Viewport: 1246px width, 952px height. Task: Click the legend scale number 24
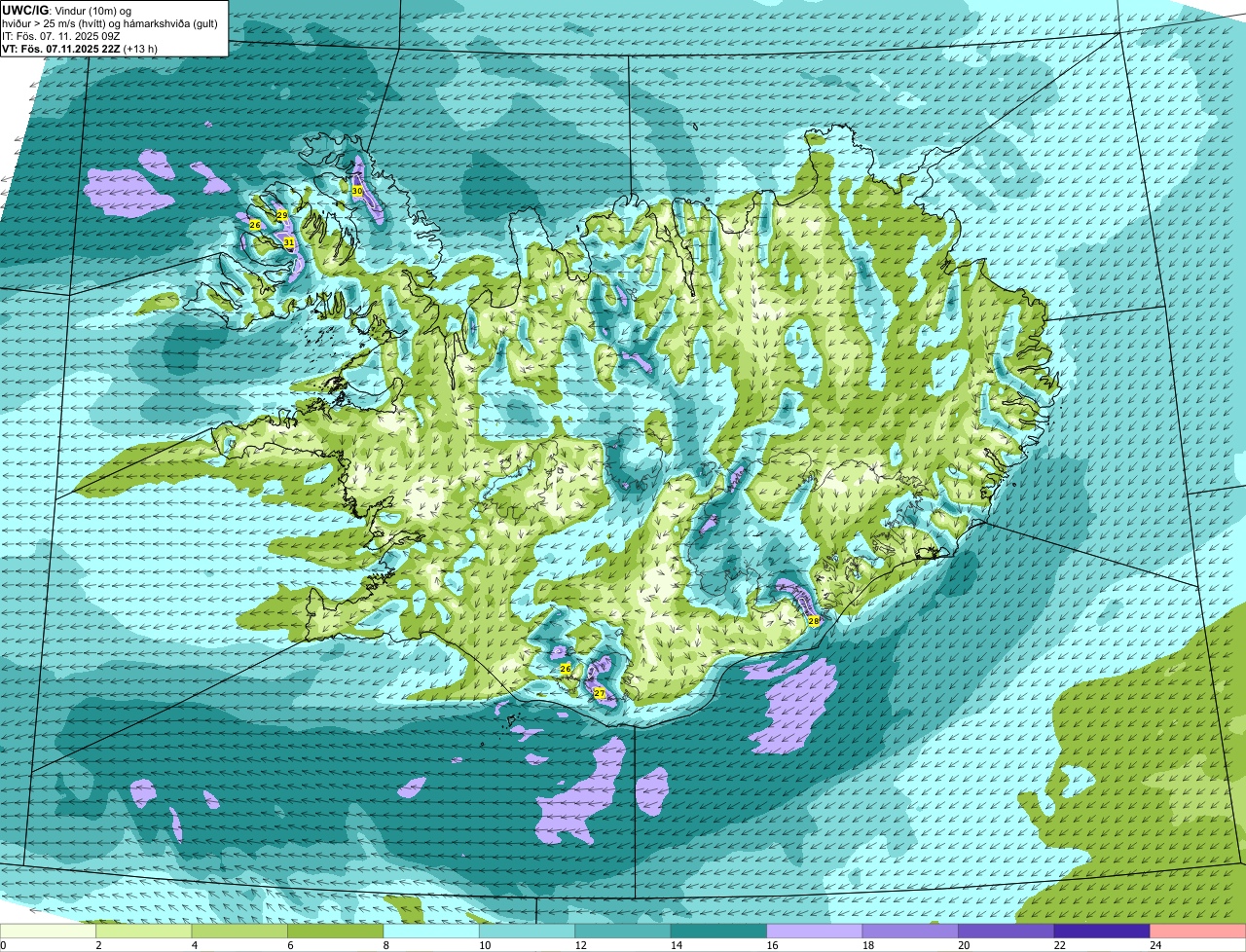click(x=1154, y=945)
